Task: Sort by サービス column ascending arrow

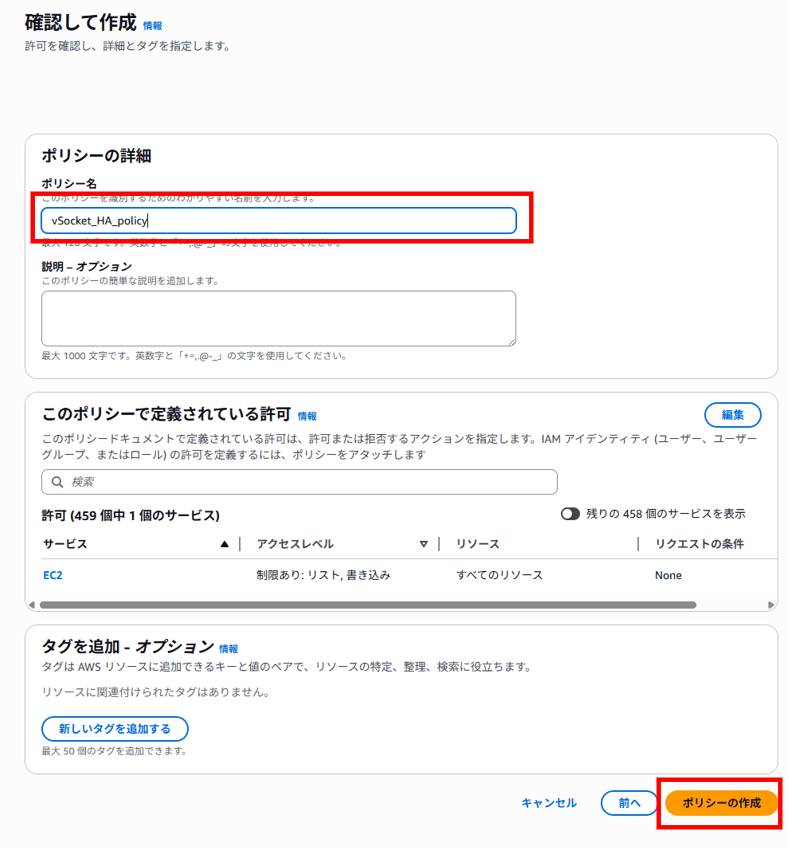Action: [x=224, y=544]
